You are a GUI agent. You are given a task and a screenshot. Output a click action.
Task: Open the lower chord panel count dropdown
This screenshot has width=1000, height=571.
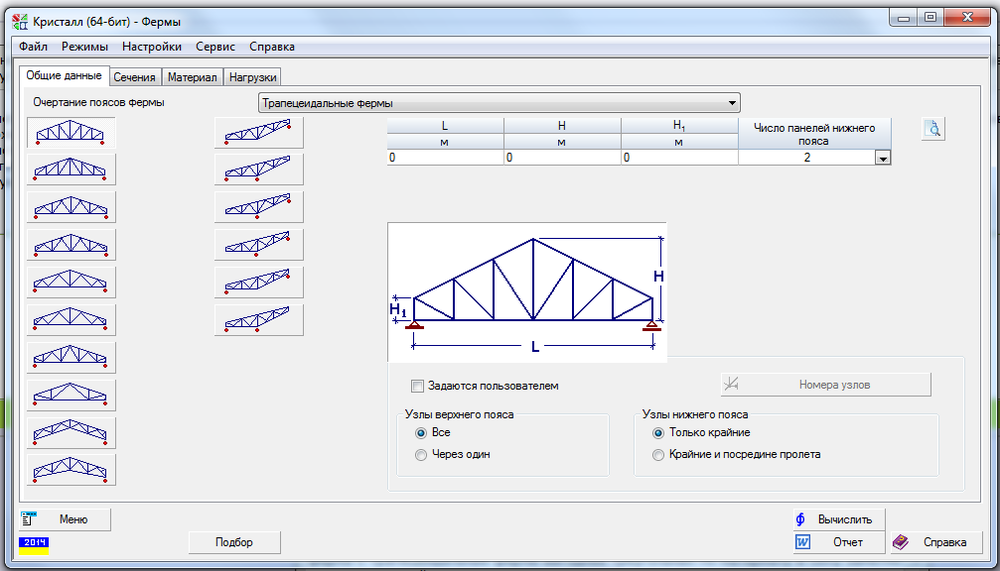pos(883,158)
